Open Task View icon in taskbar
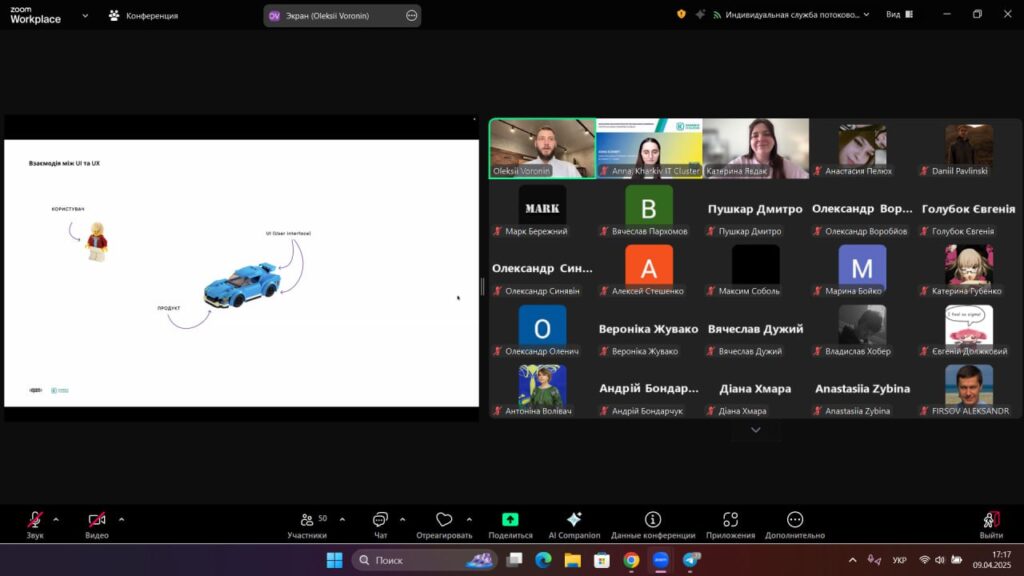The height and width of the screenshot is (576, 1024). click(x=515, y=560)
